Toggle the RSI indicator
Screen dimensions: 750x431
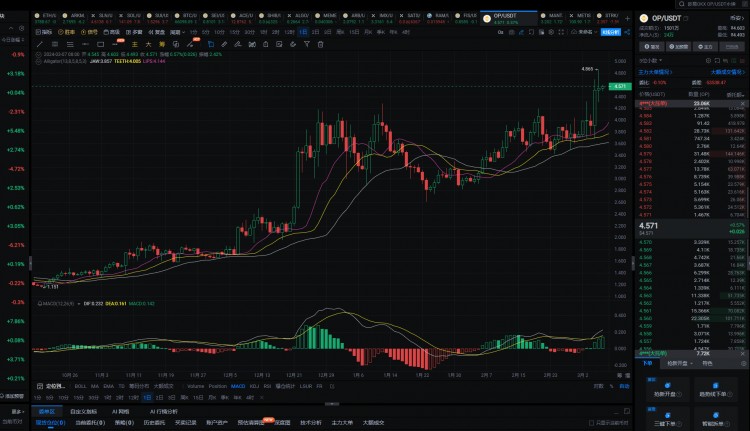tap(267, 386)
